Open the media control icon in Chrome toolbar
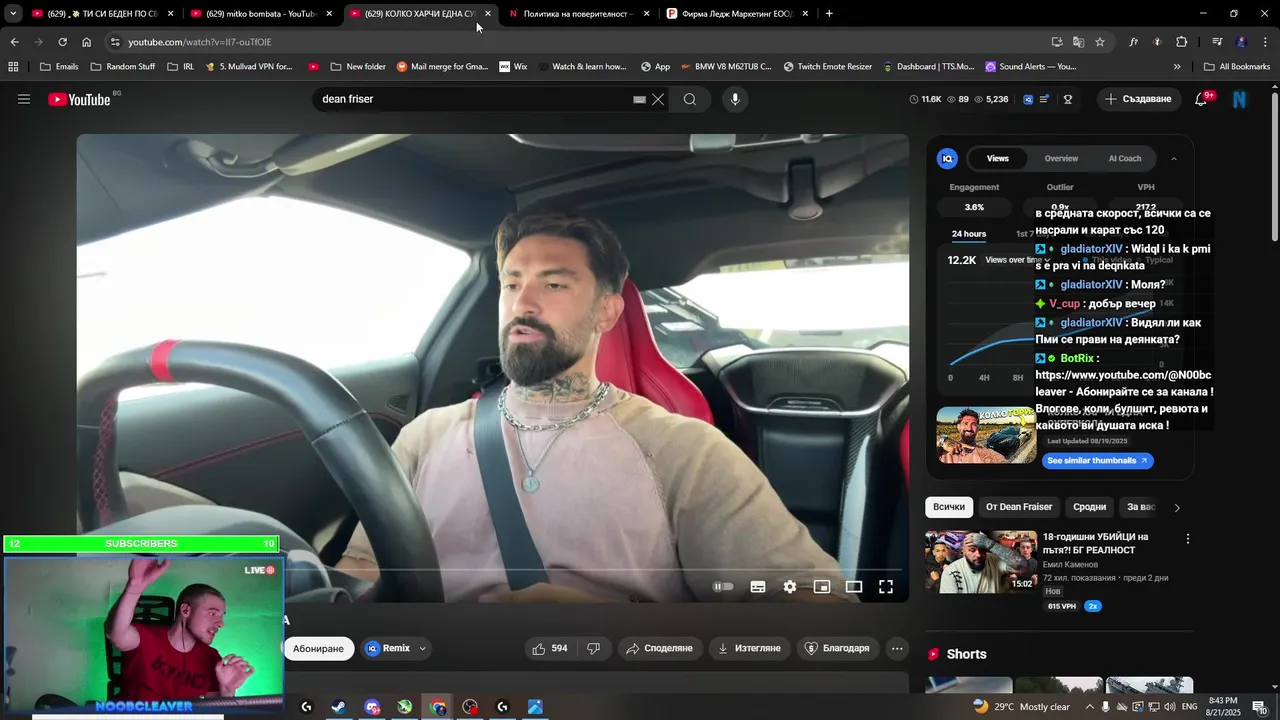The height and width of the screenshot is (720, 1280). pyautogui.click(x=1217, y=42)
